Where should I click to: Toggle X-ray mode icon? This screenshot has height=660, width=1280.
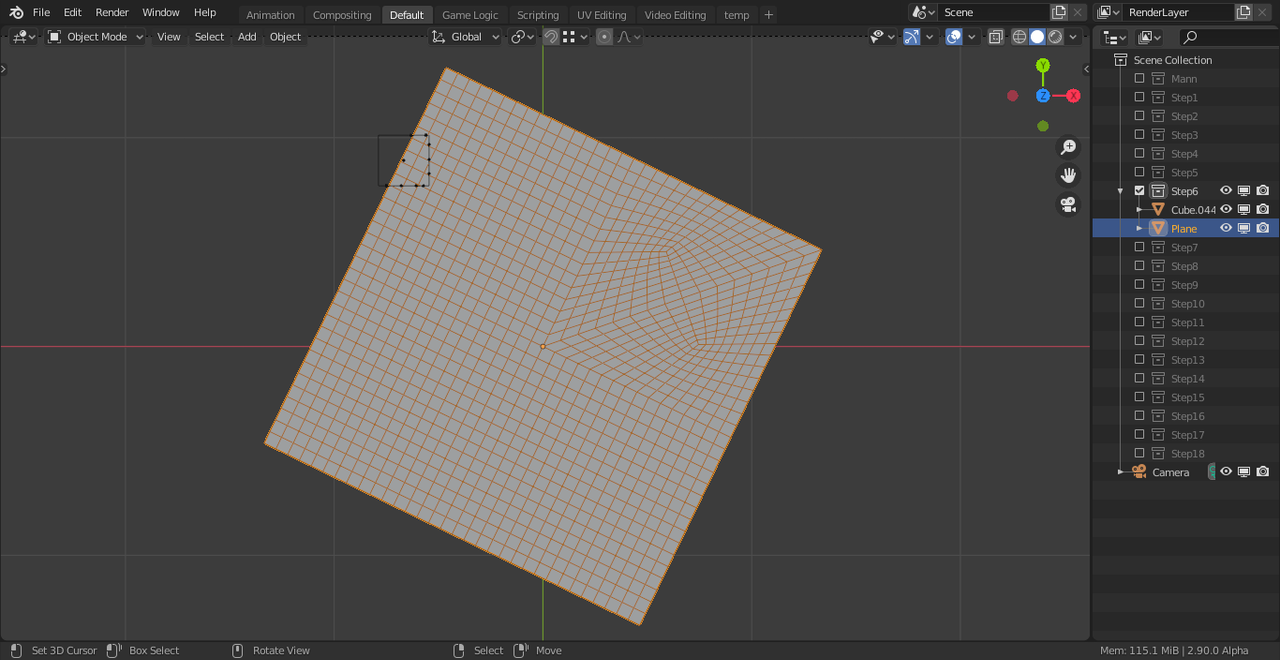pos(996,37)
